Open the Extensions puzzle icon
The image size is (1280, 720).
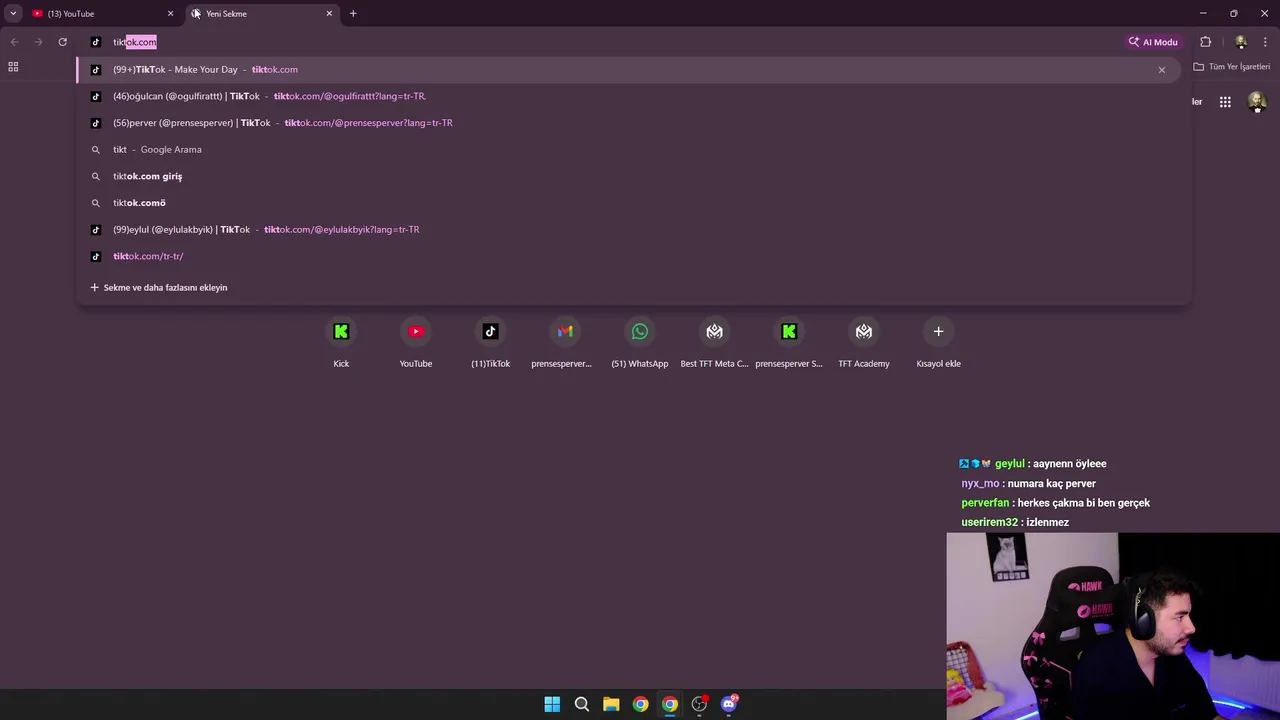(1205, 42)
